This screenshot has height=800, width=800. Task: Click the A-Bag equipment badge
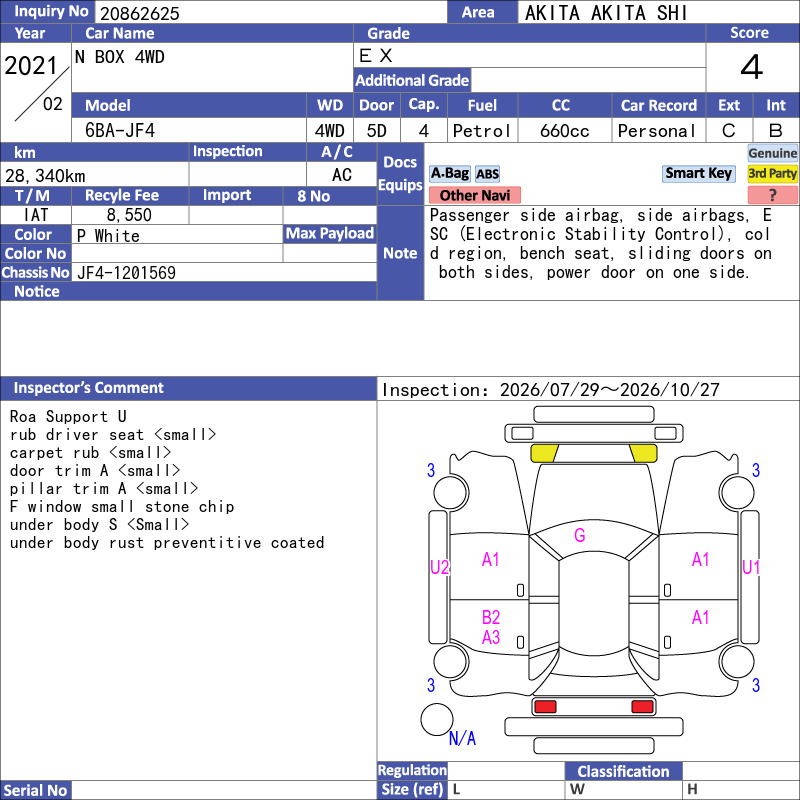[449, 173]
